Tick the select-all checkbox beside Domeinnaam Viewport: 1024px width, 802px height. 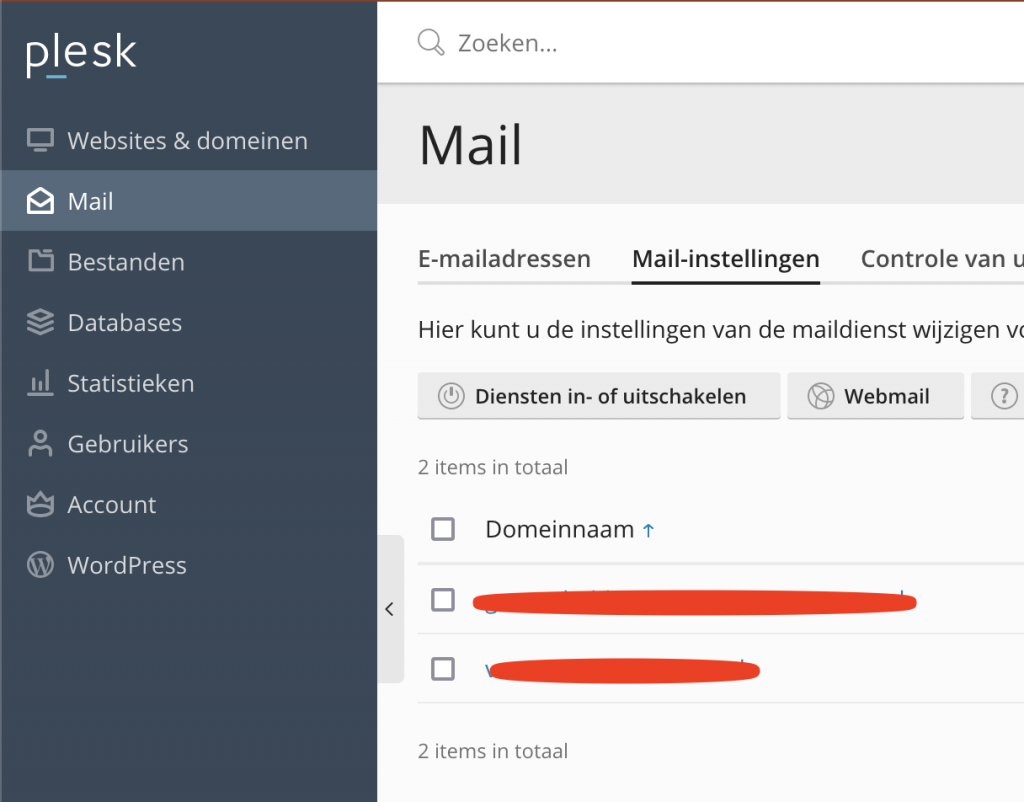click(x=443, y=529)
